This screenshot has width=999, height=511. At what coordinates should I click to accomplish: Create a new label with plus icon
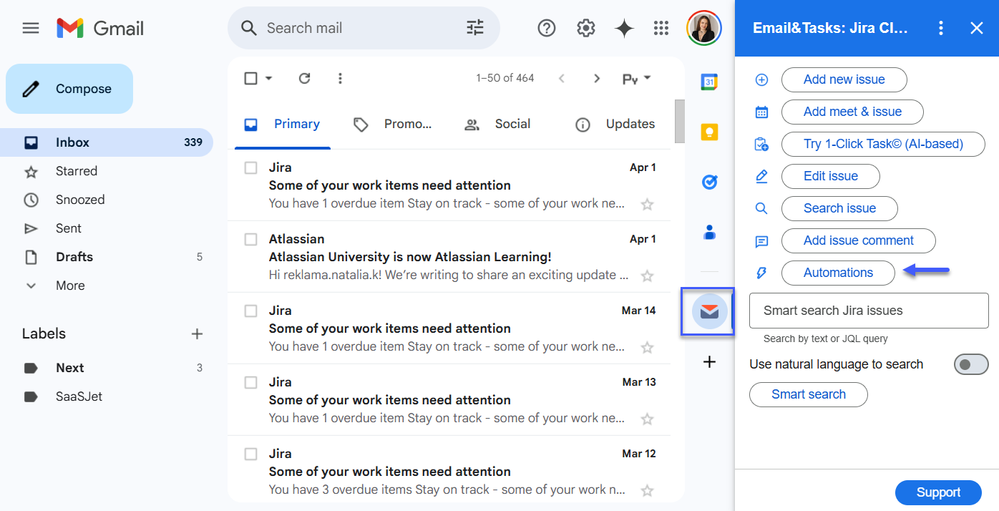point(197,334)
